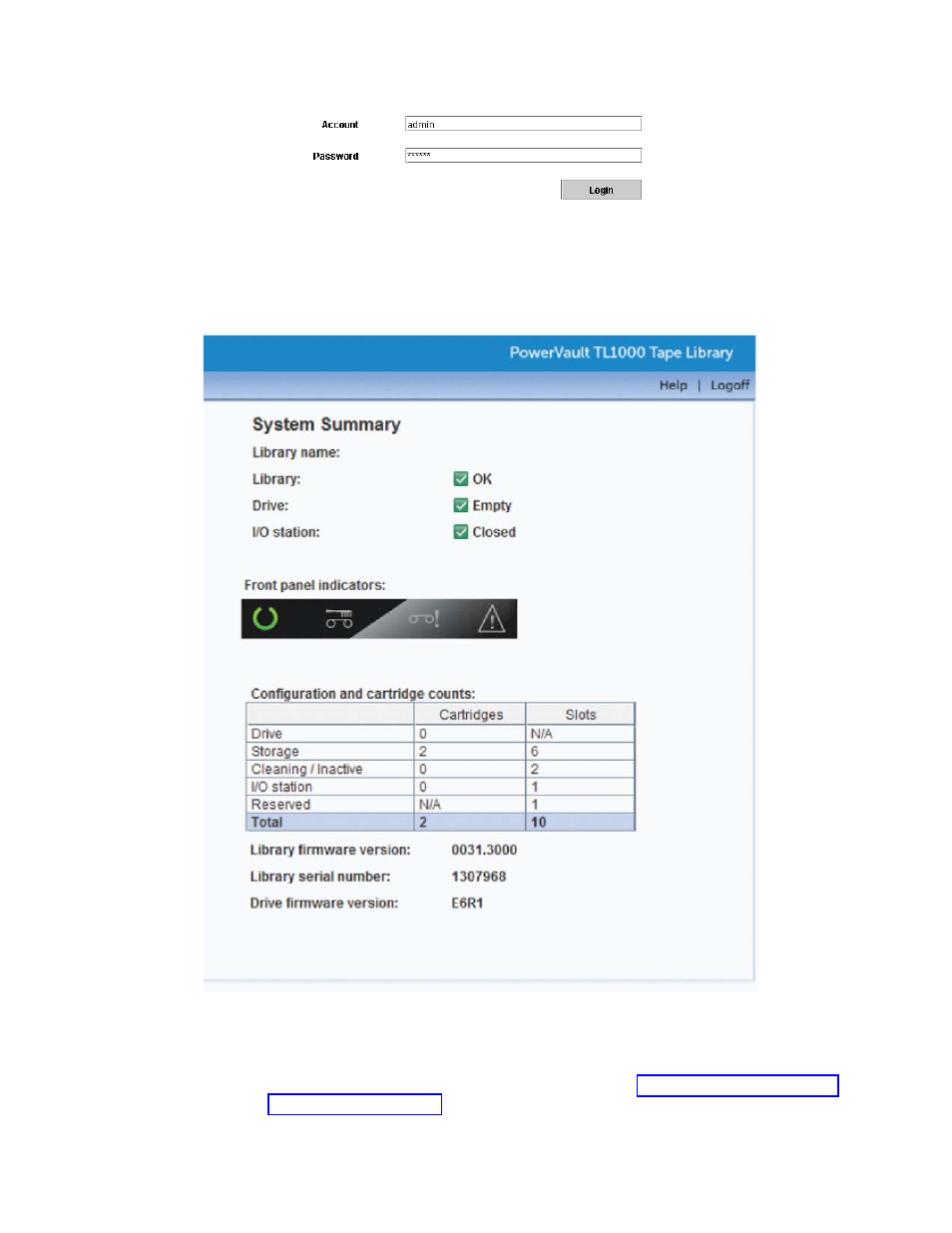Image resolution: width=952 pixels, height=1233 pixels.
Task: Click the OK library status text
Action: click(482, 479)
